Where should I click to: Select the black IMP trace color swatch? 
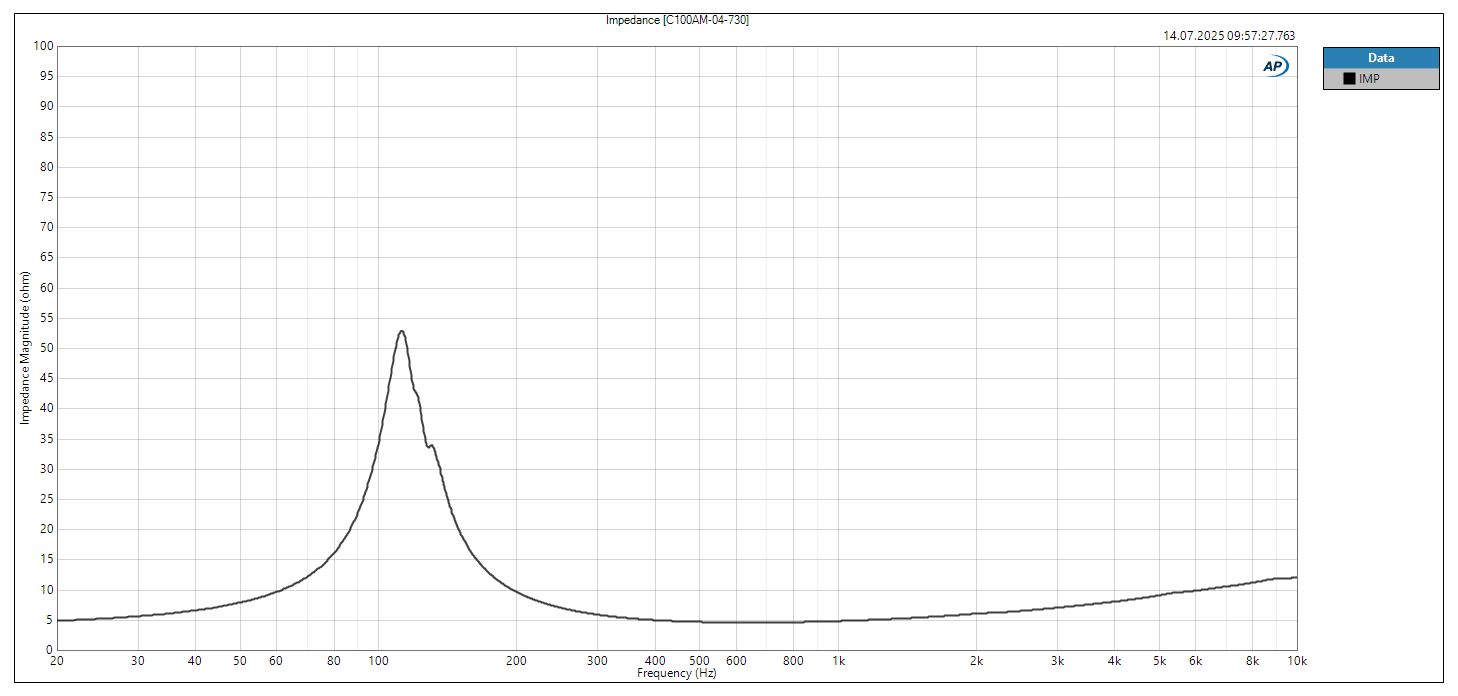(1350, 78)
